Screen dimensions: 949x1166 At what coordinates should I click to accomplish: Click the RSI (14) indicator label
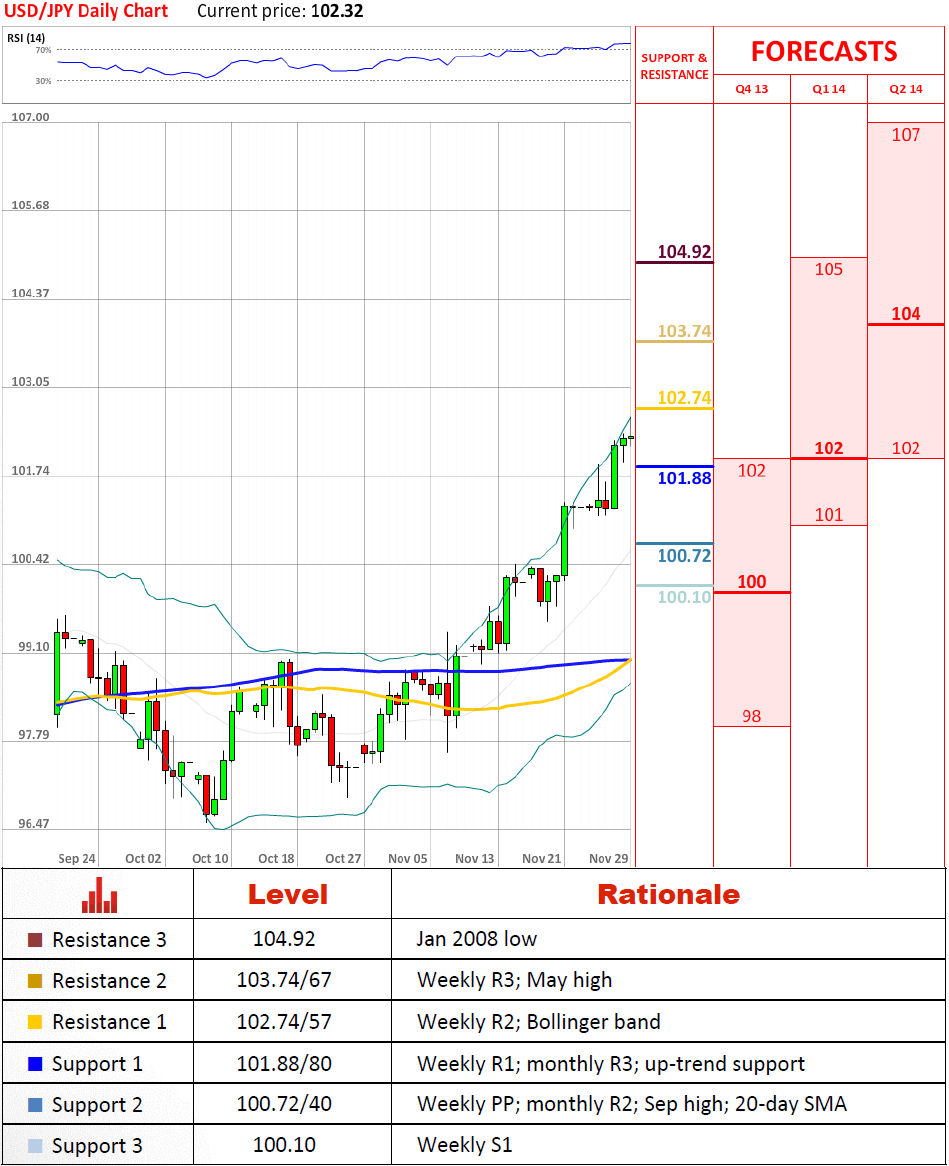[28, 36]
